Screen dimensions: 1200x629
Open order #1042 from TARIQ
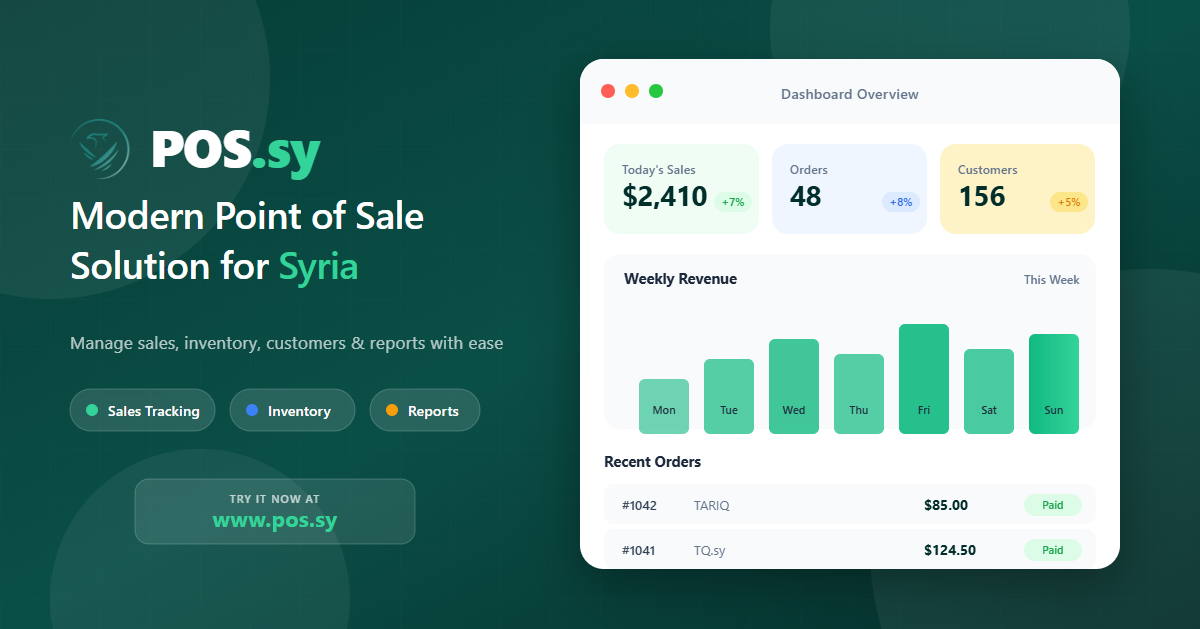850,505
